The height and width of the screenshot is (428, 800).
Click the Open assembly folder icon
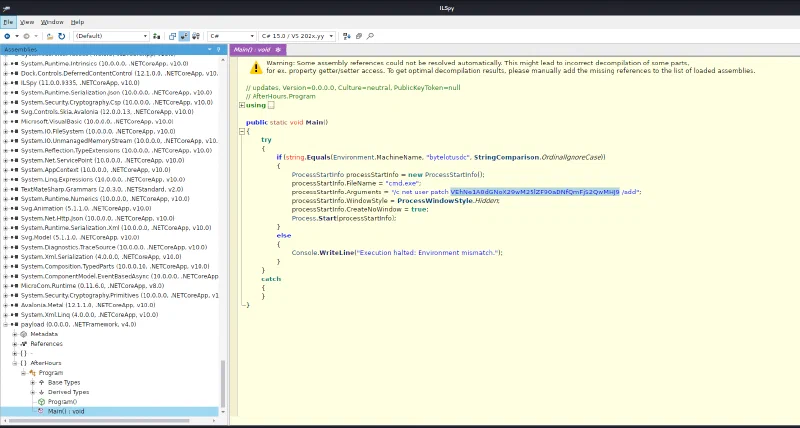[50, 36]
